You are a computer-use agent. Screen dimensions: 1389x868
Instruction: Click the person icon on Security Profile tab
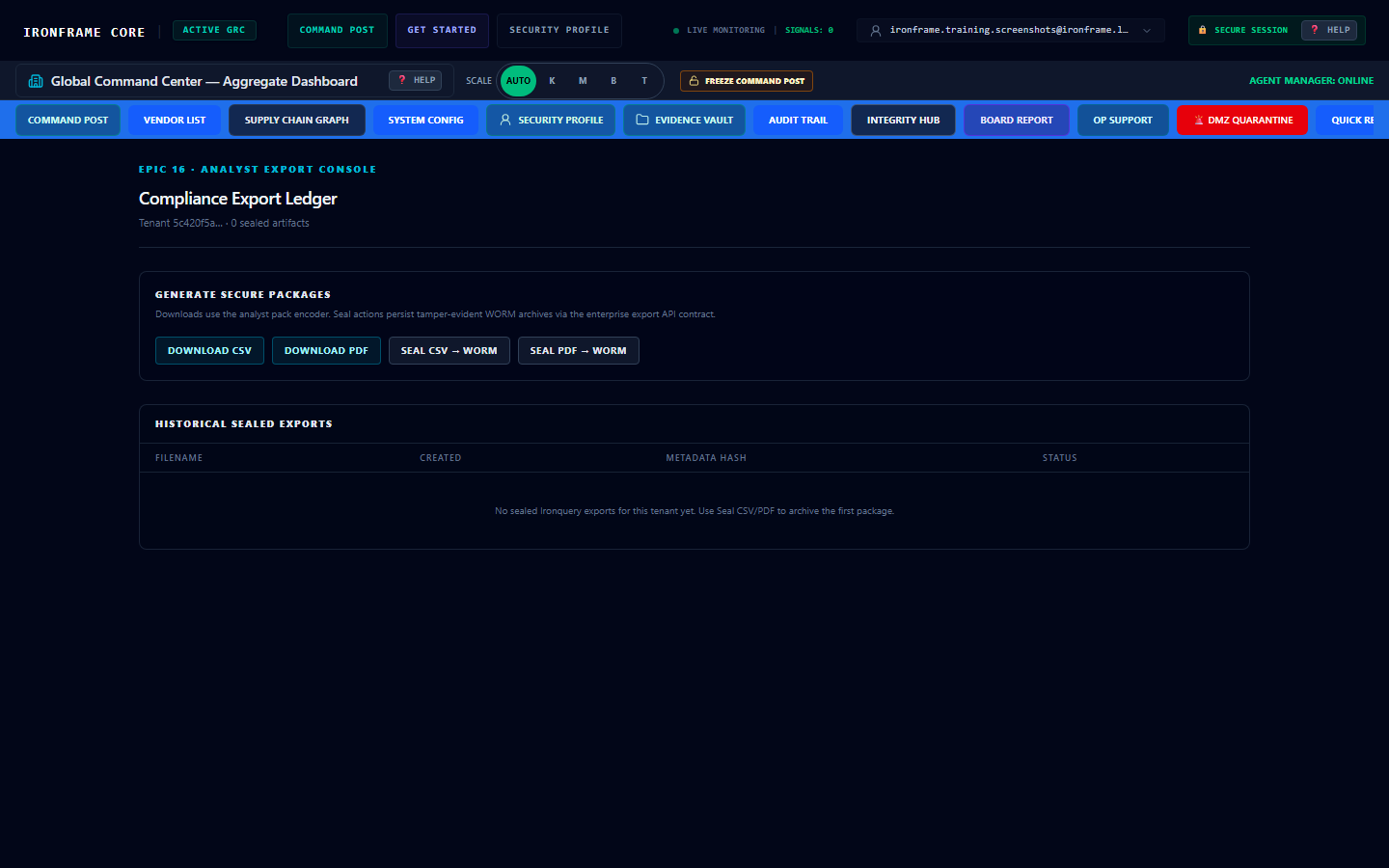(505, 120)
